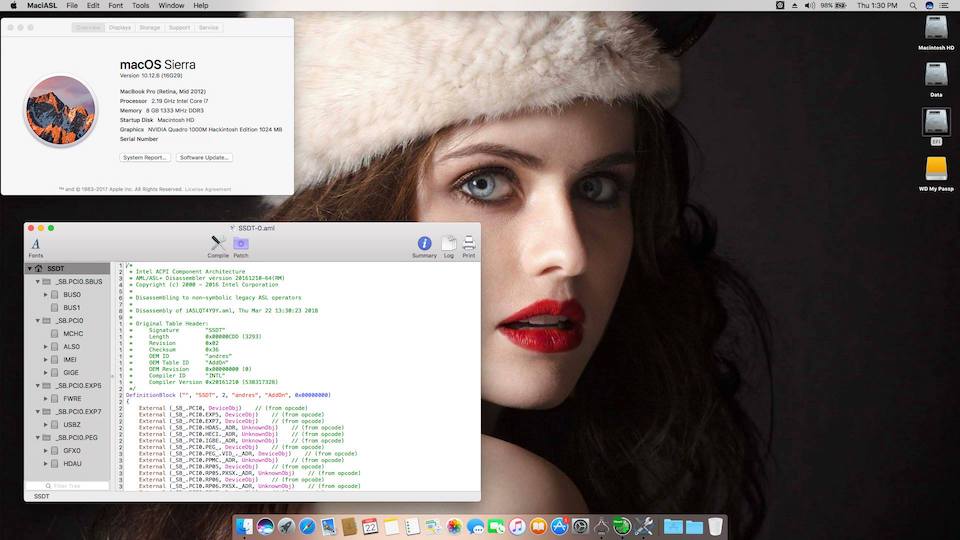This screenshot has height=540, width=960.
Task: Collapse the _SB.PCI0.SBUS tree node
Action: coord(36,282)
